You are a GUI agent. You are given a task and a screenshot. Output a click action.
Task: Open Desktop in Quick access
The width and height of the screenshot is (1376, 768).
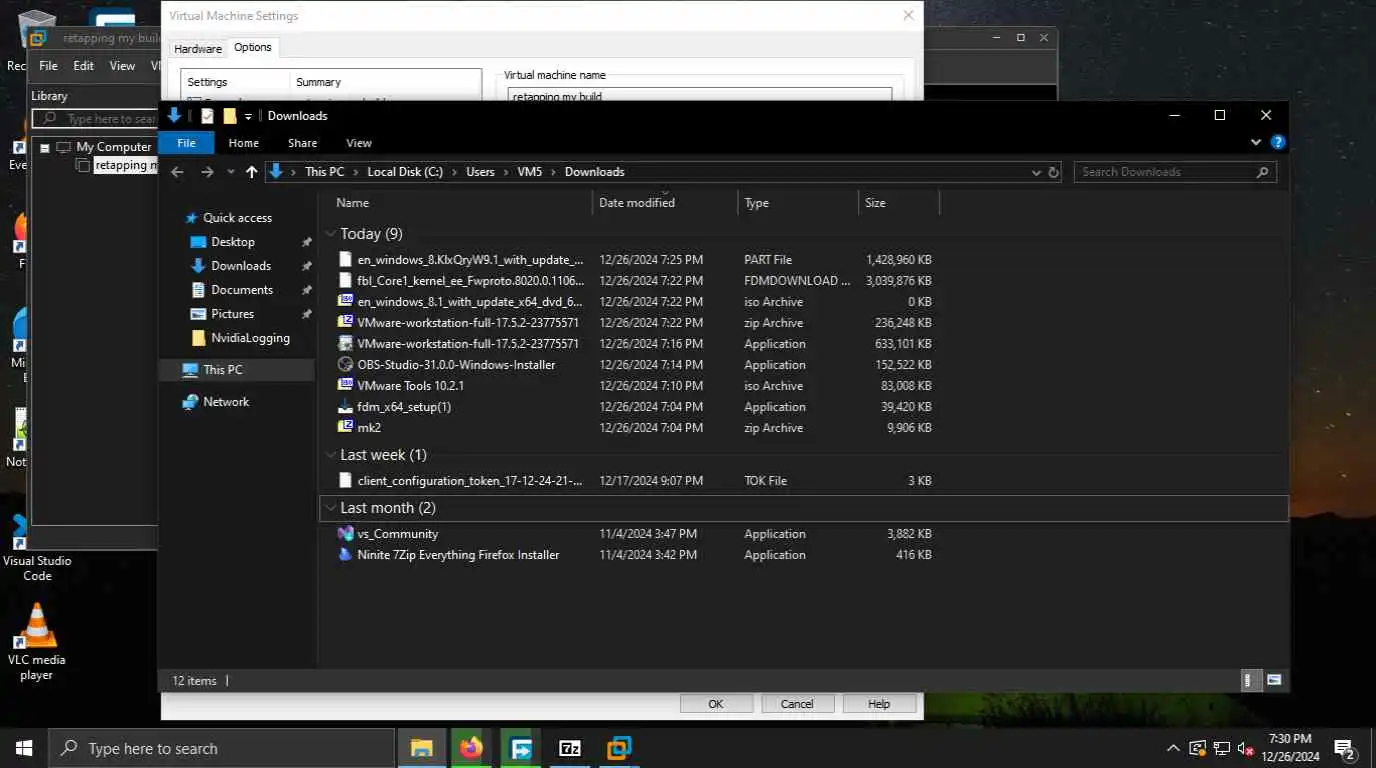233,242
